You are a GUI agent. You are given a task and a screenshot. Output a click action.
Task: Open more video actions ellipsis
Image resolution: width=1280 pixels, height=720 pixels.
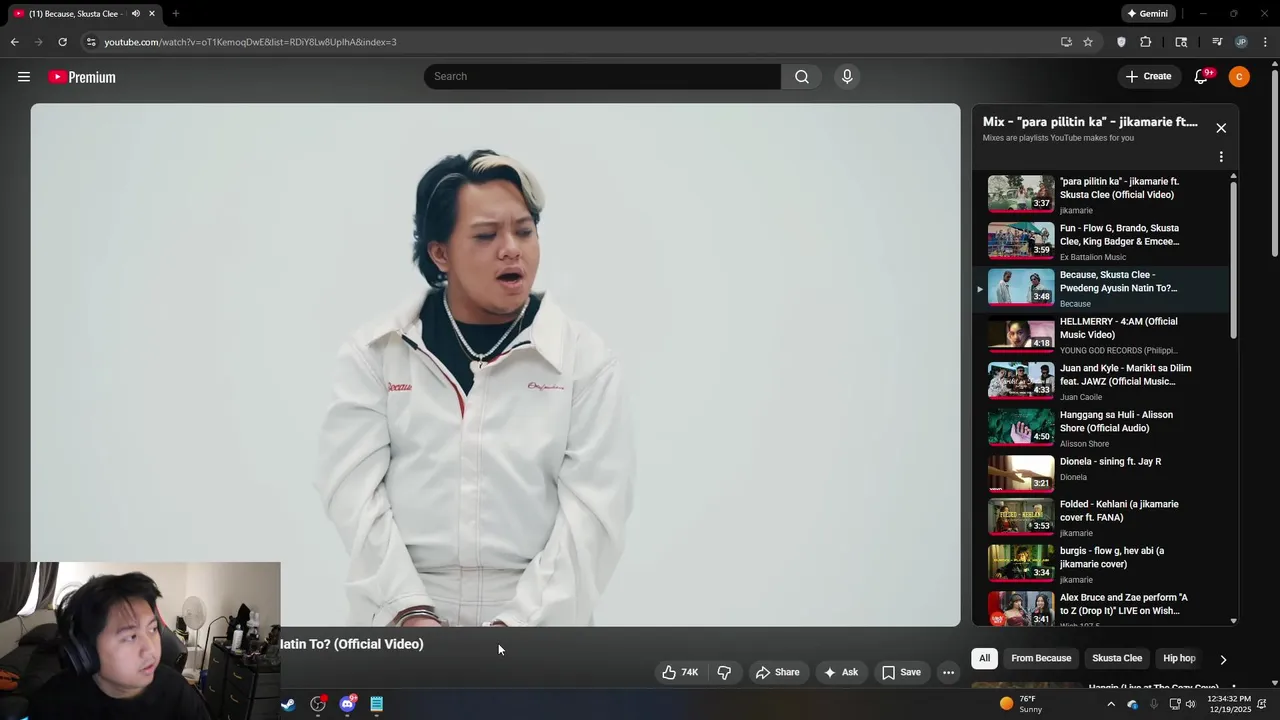(x=949, y=672)
